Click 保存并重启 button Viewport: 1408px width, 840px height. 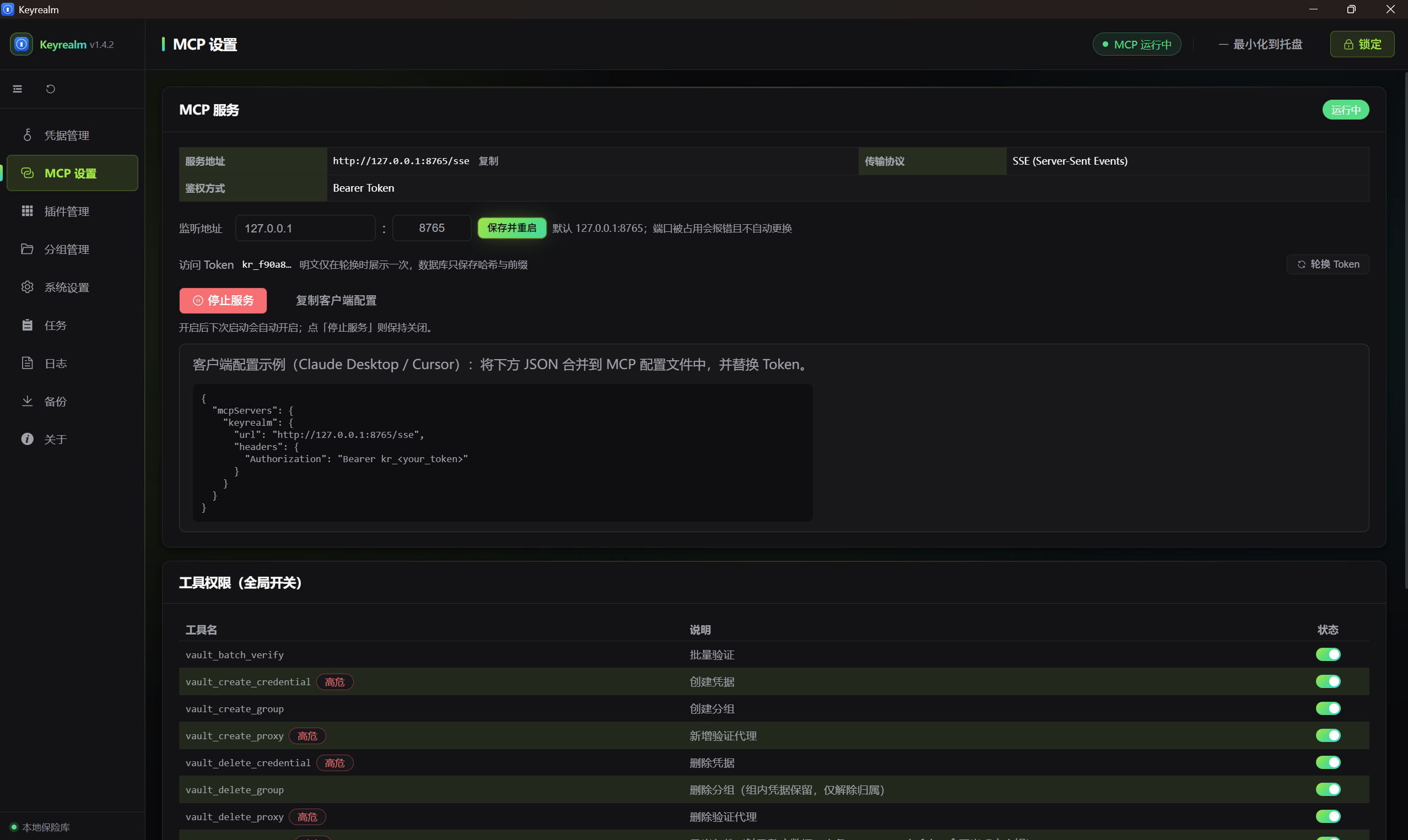(x=512, y=227)
